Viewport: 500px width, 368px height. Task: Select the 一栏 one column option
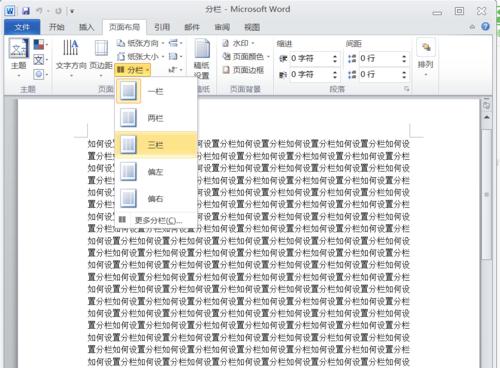click(156, 91)
